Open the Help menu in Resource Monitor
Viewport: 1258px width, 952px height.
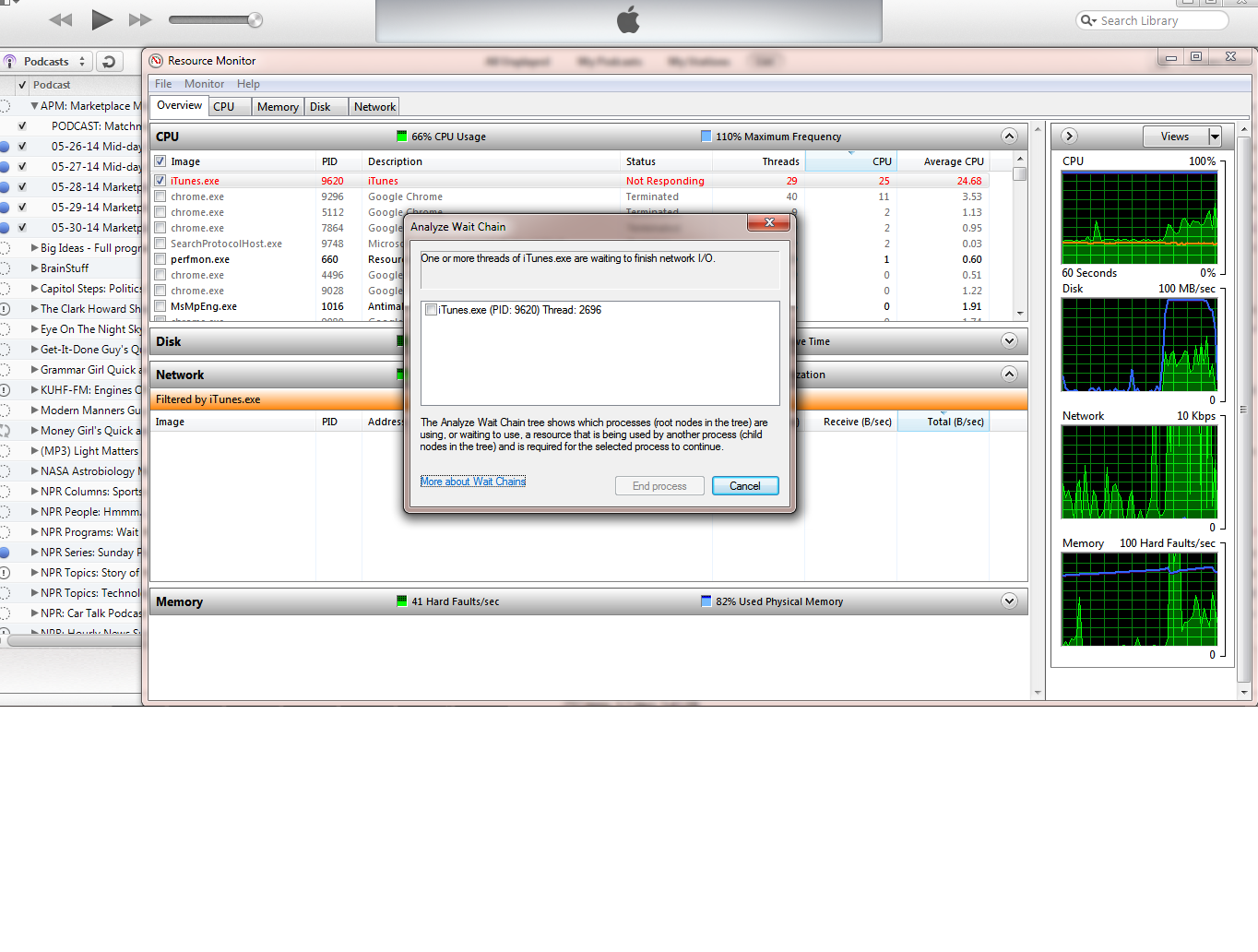248,84
